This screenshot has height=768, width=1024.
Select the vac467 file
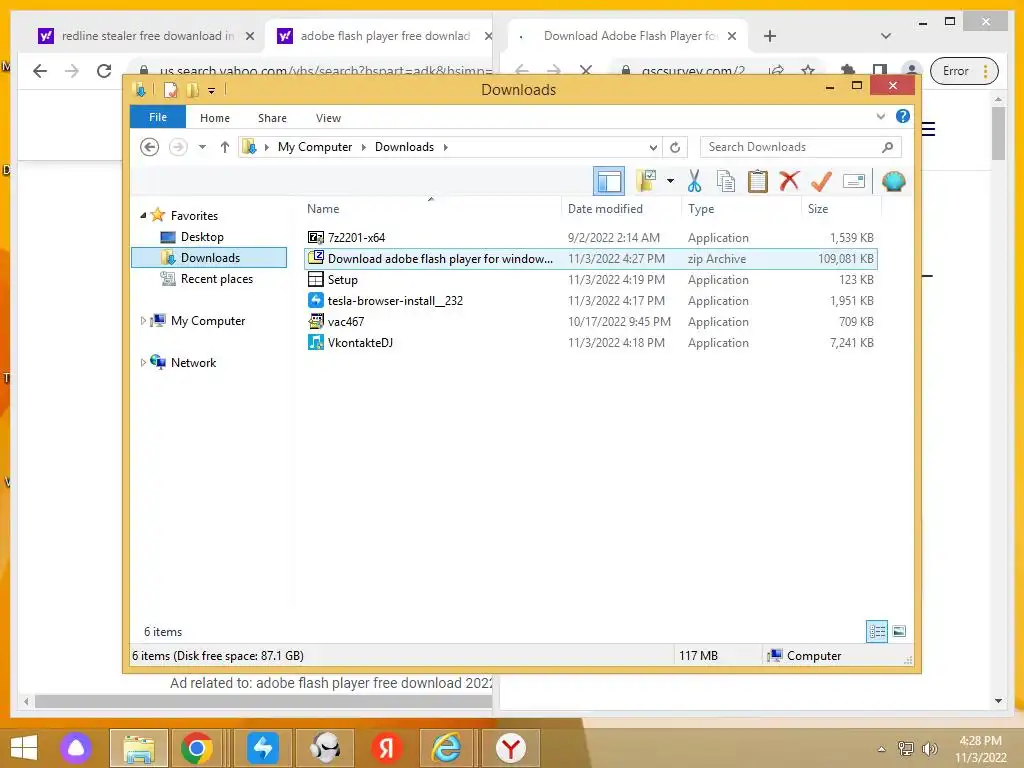coord(590,321)
